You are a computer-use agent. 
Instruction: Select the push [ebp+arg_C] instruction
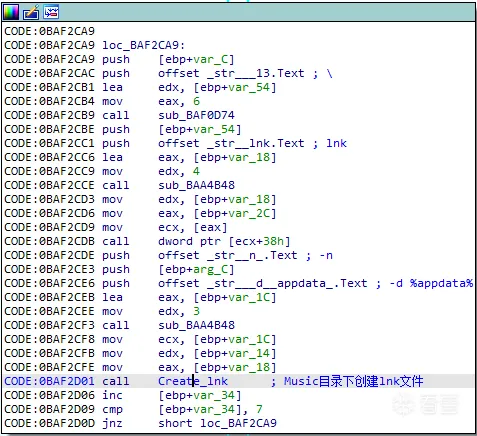168,269
